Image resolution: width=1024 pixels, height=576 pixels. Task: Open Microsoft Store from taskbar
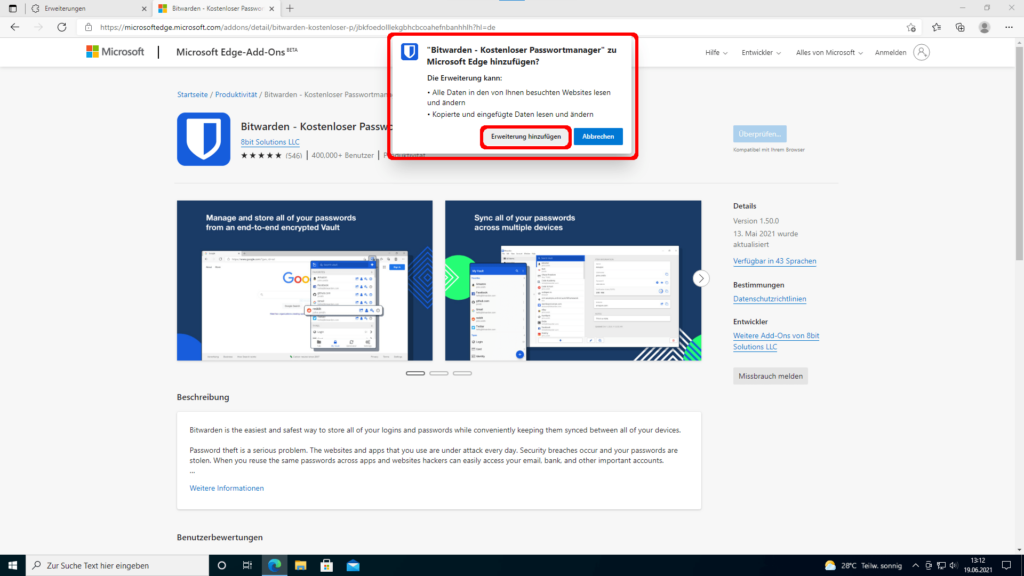327,566
